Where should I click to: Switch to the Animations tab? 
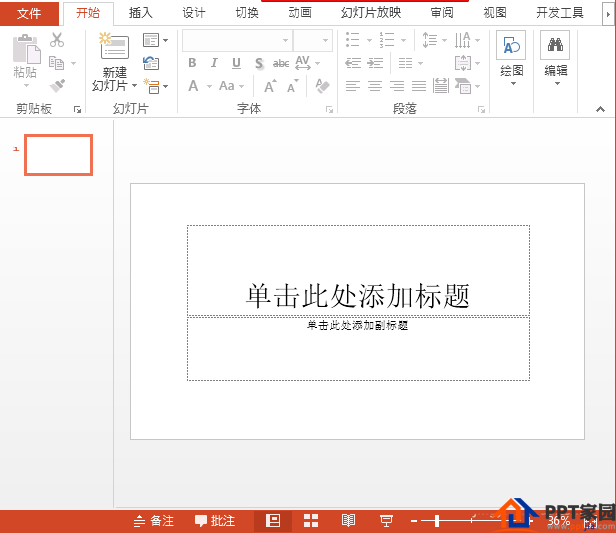coord(300,13)
